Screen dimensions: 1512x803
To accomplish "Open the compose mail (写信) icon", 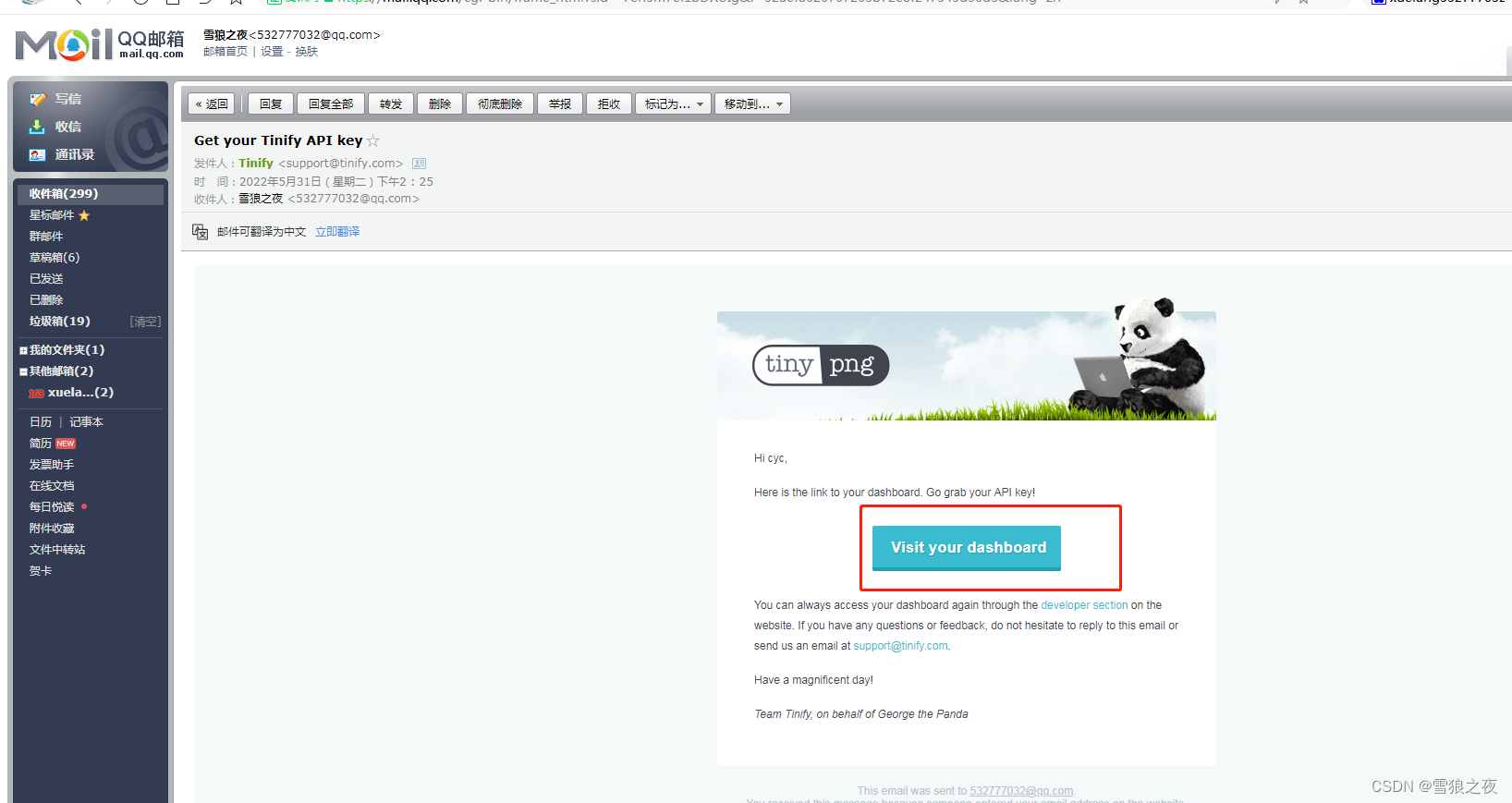I will pos(37,99).
